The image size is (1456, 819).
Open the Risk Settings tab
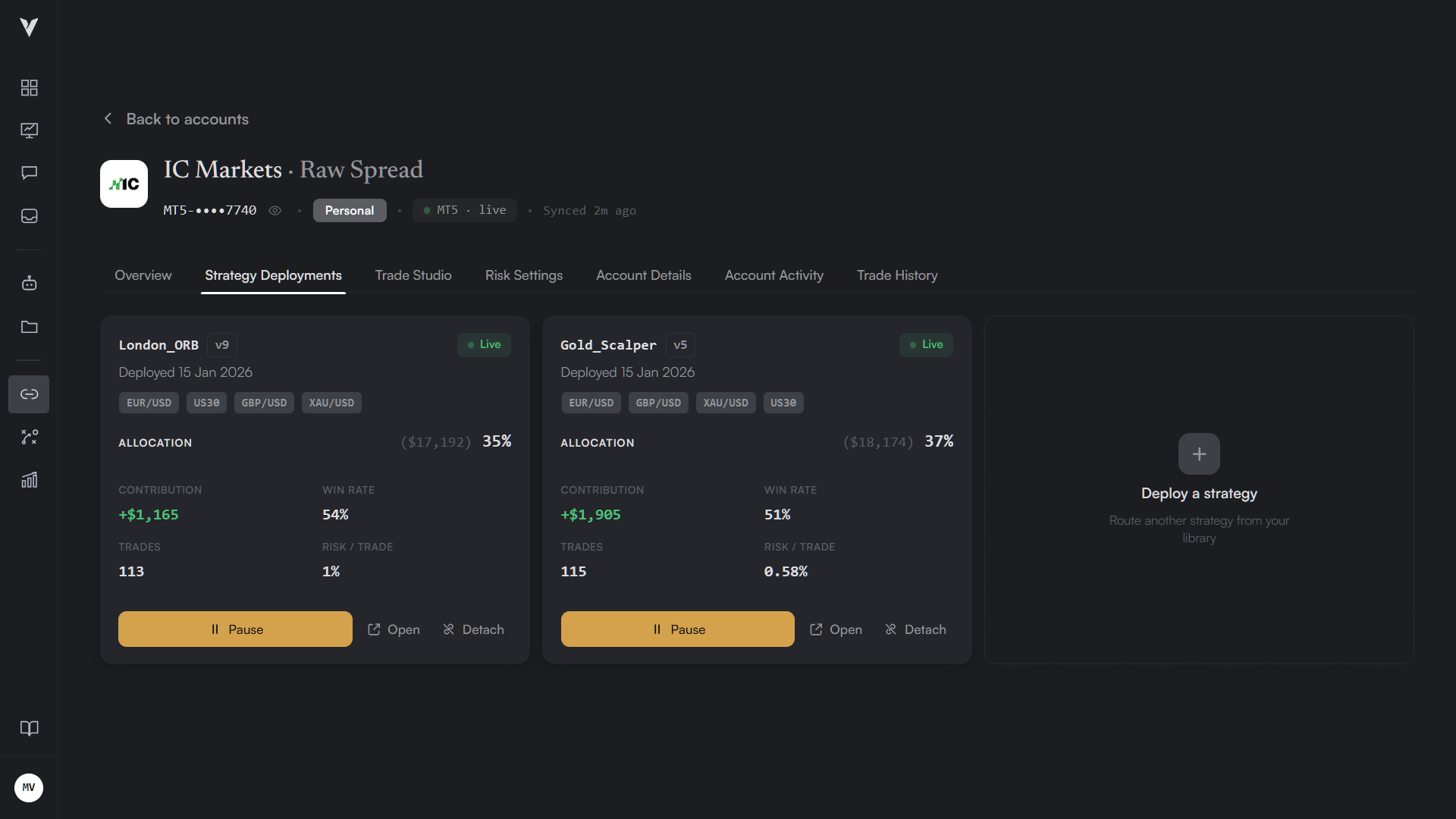tap(524, 275)
